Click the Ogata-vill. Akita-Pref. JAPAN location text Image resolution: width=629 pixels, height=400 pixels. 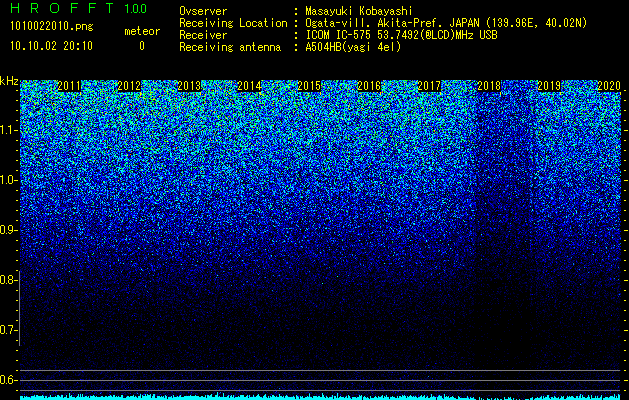(x=446, y=23)
